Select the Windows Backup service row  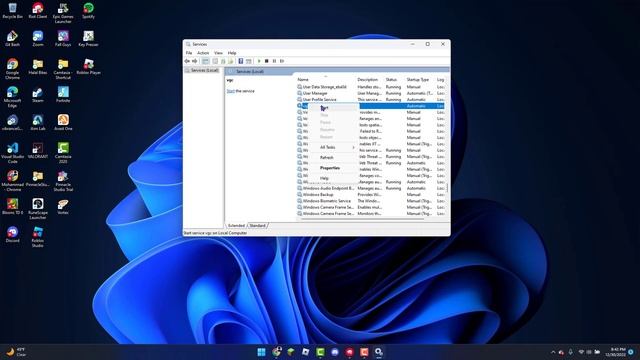click(x=371, y=195)
